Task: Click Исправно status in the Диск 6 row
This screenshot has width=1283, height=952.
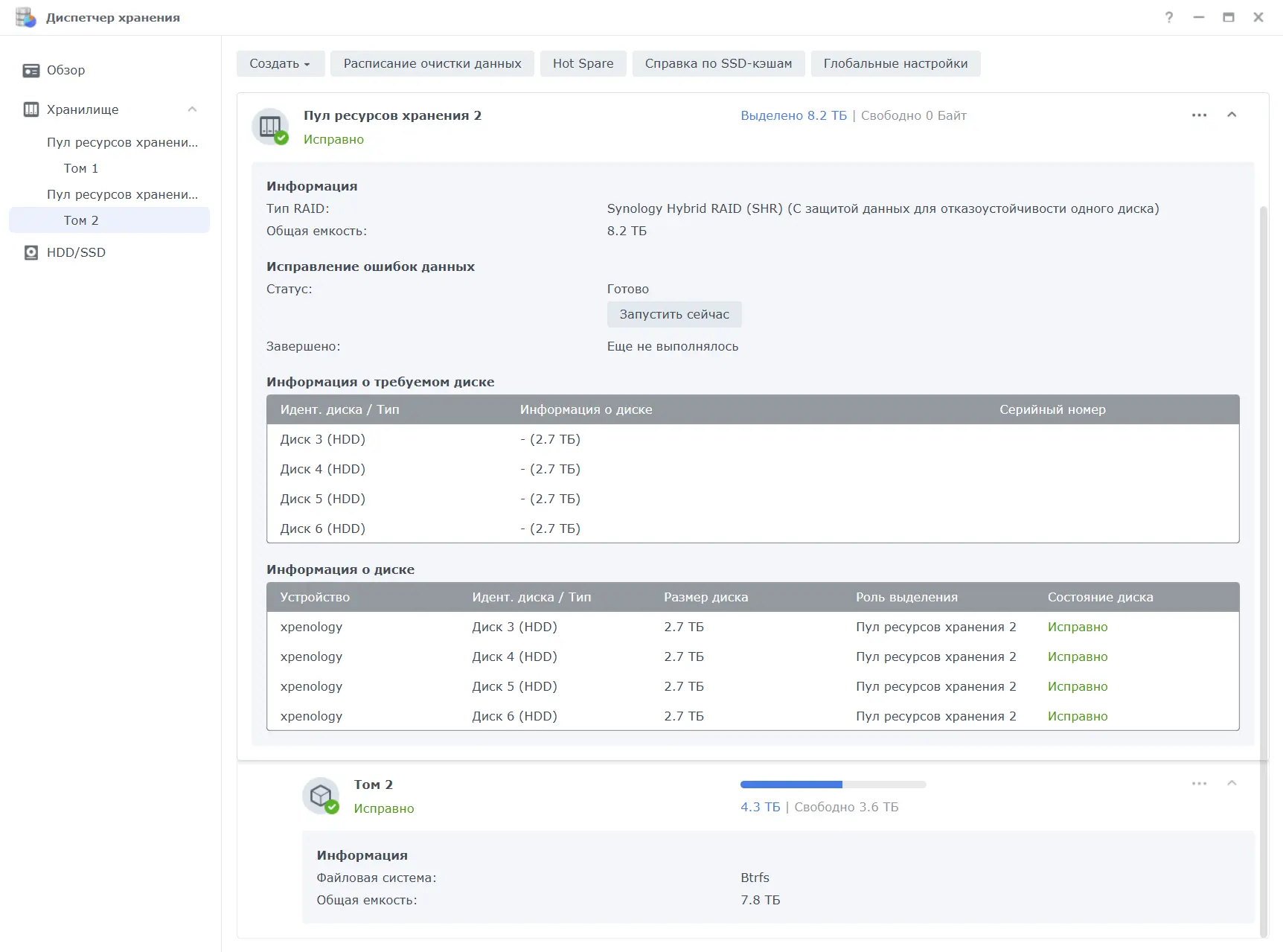Action: (x=1078, y=716)
